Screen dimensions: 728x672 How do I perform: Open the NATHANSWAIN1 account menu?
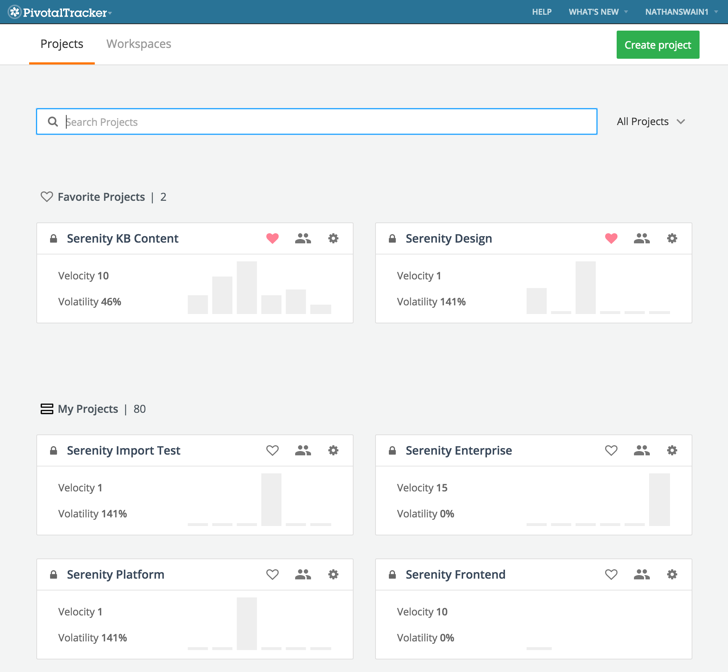(x=681, y=12)
